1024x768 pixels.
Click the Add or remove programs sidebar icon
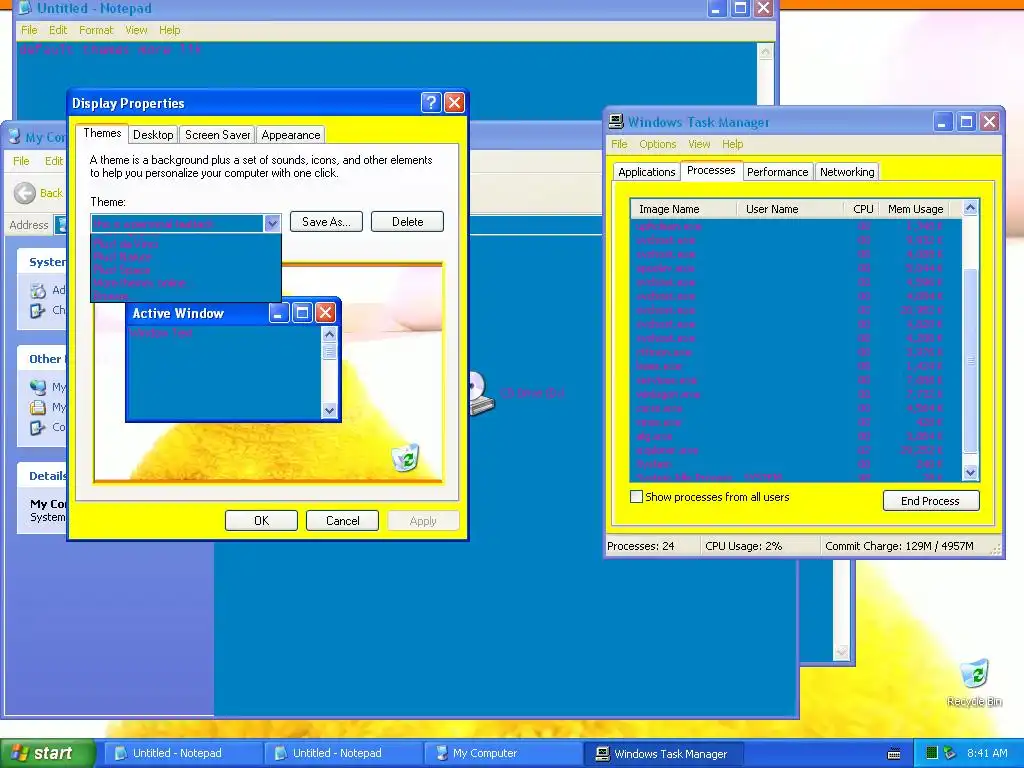(x=39, y=290)
